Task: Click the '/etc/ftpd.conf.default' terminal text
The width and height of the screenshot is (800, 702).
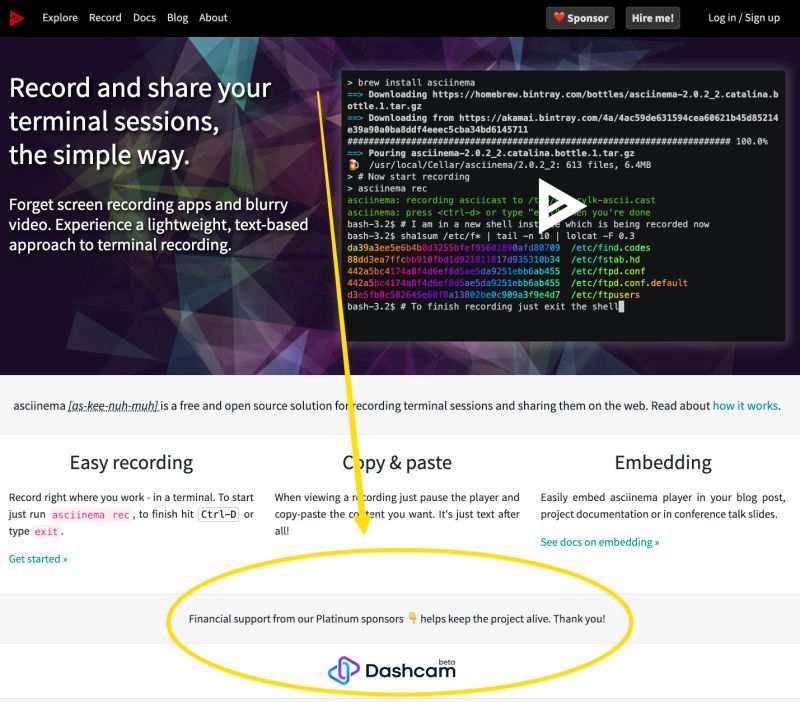Action: (629, 283)
